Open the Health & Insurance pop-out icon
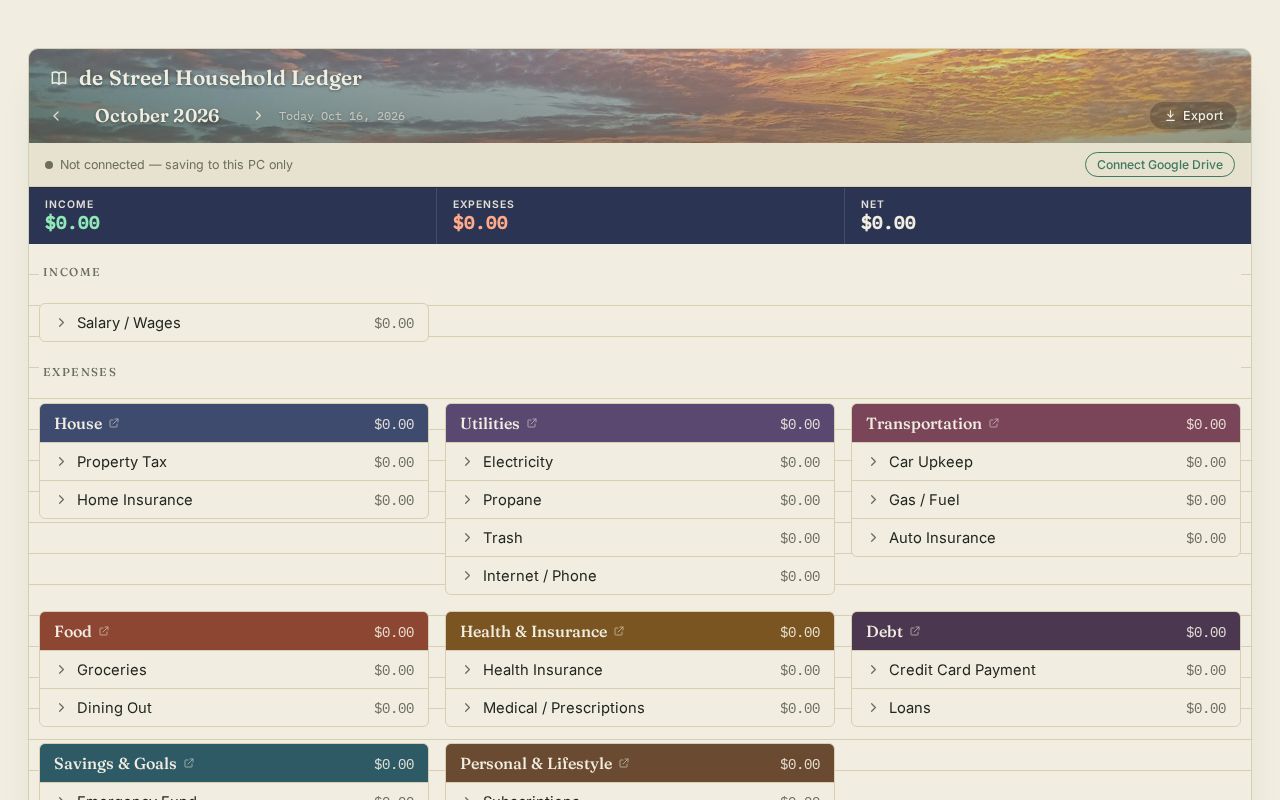Screen dimensions: 1280x800 [619, 631]
